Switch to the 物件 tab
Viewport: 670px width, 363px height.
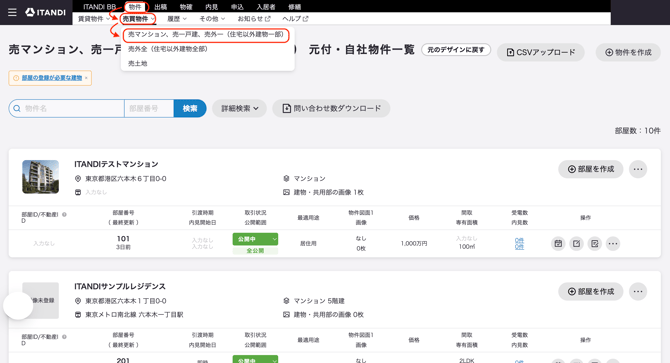click(135, 7)
